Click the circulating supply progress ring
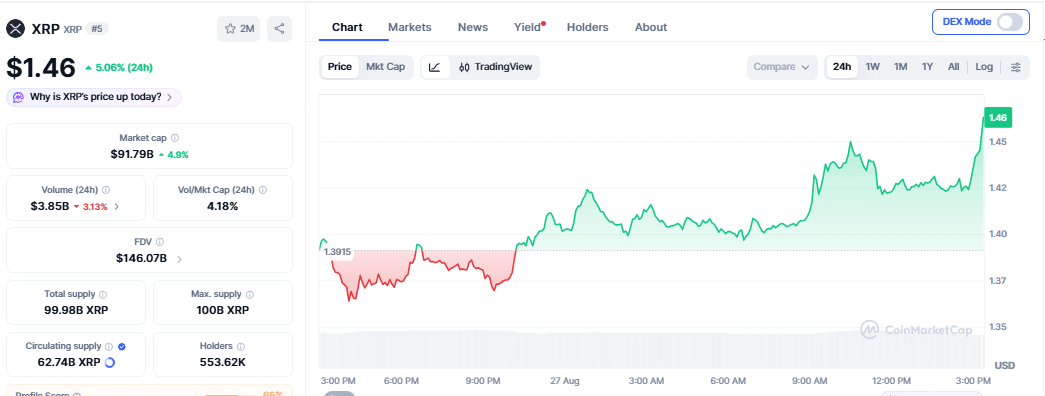1045x396 pixels. point(110,363)
